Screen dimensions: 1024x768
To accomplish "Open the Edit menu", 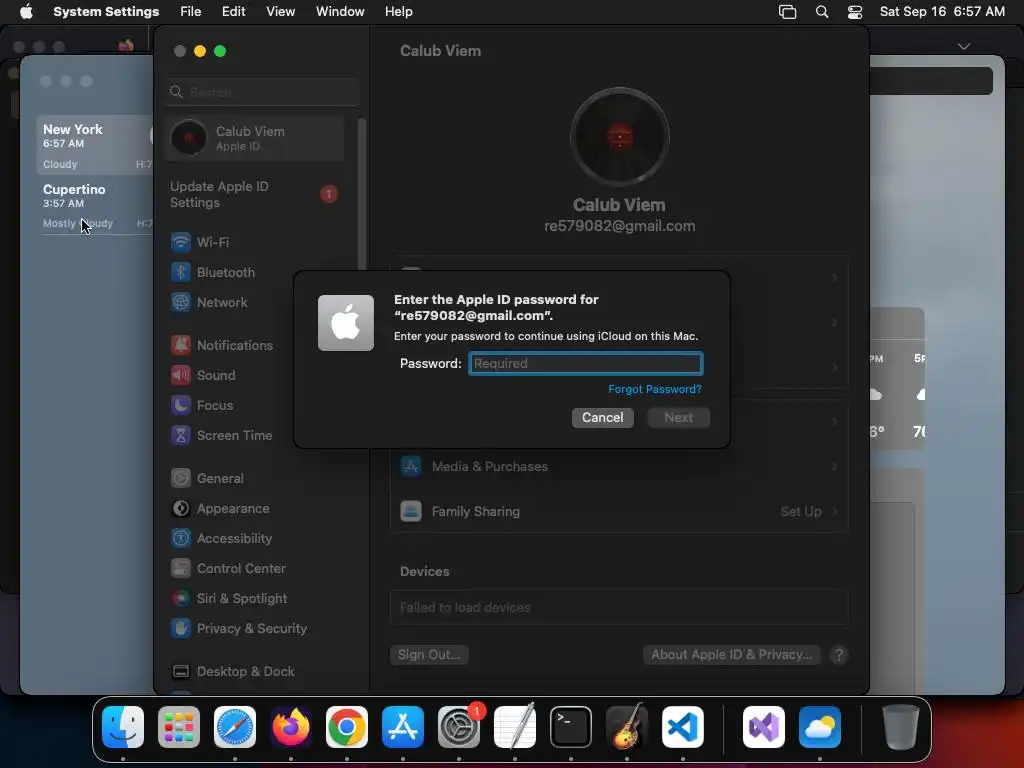I will point(233,12).
